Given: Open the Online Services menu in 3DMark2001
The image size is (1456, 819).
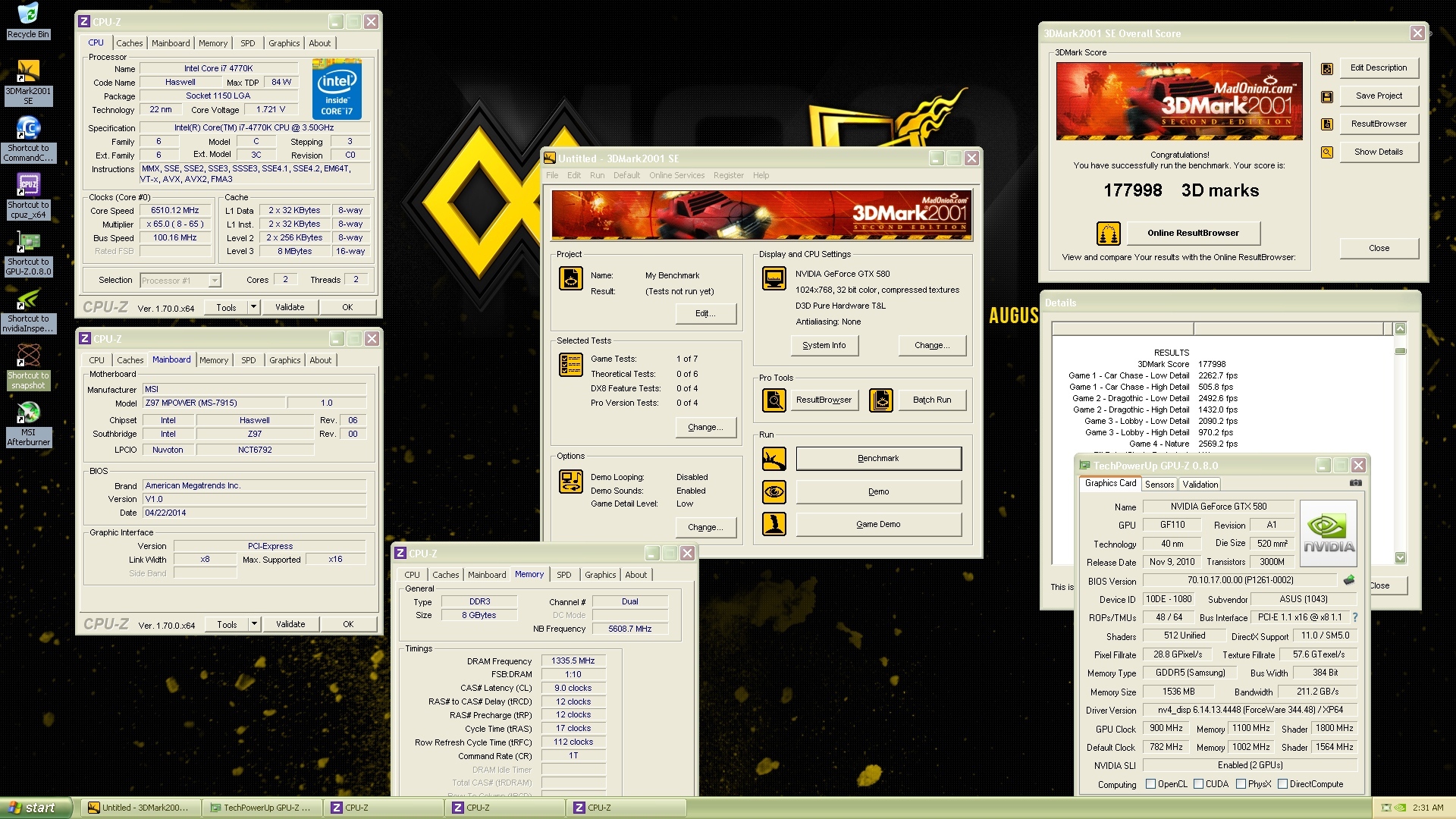Looking at the screenshot, I should click(674, 175).
